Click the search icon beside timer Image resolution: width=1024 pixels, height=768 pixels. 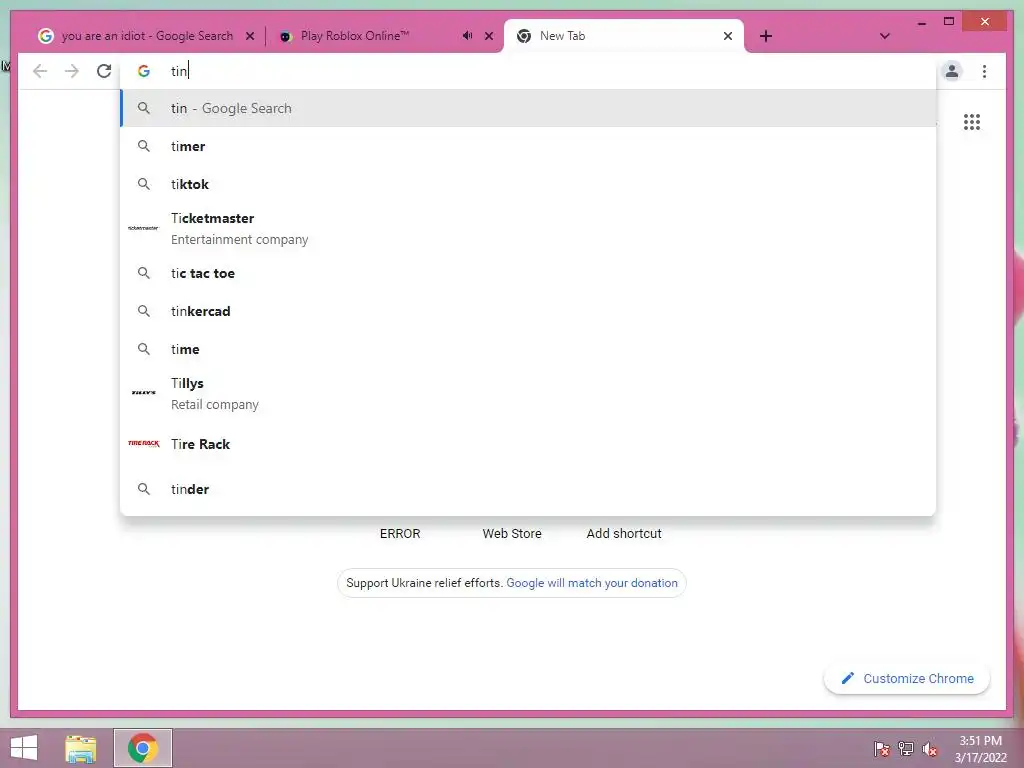144,146
